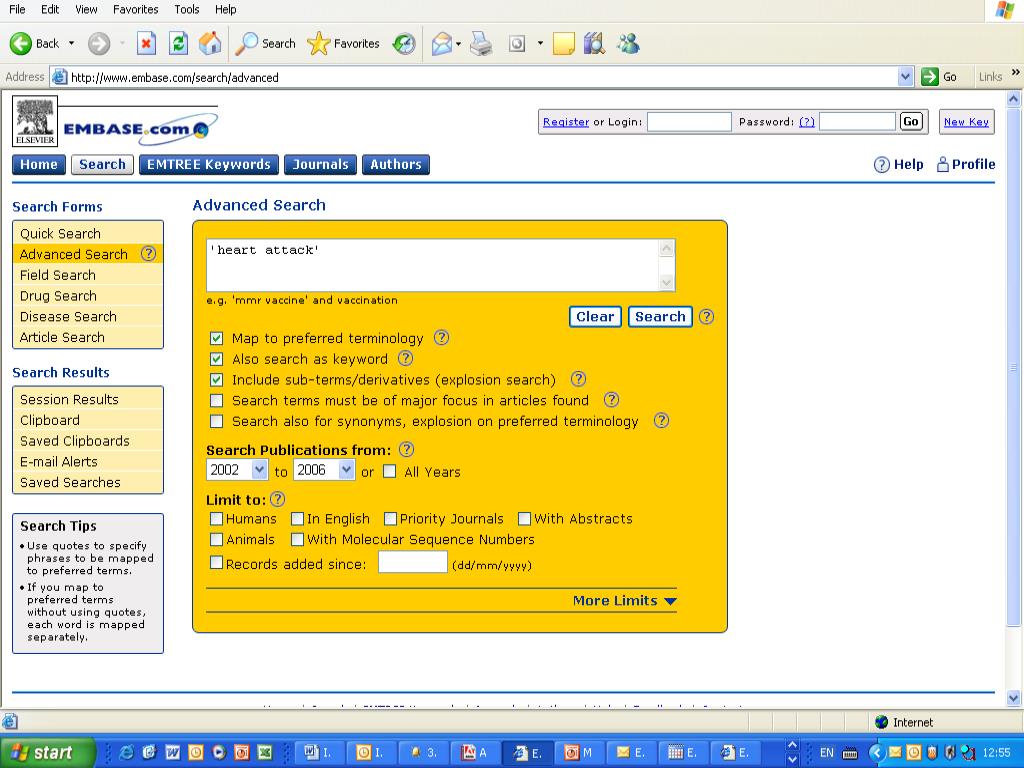Check With Molecular Sequence Numbers checkbox

pyautogui.click(x=298, y=539)
